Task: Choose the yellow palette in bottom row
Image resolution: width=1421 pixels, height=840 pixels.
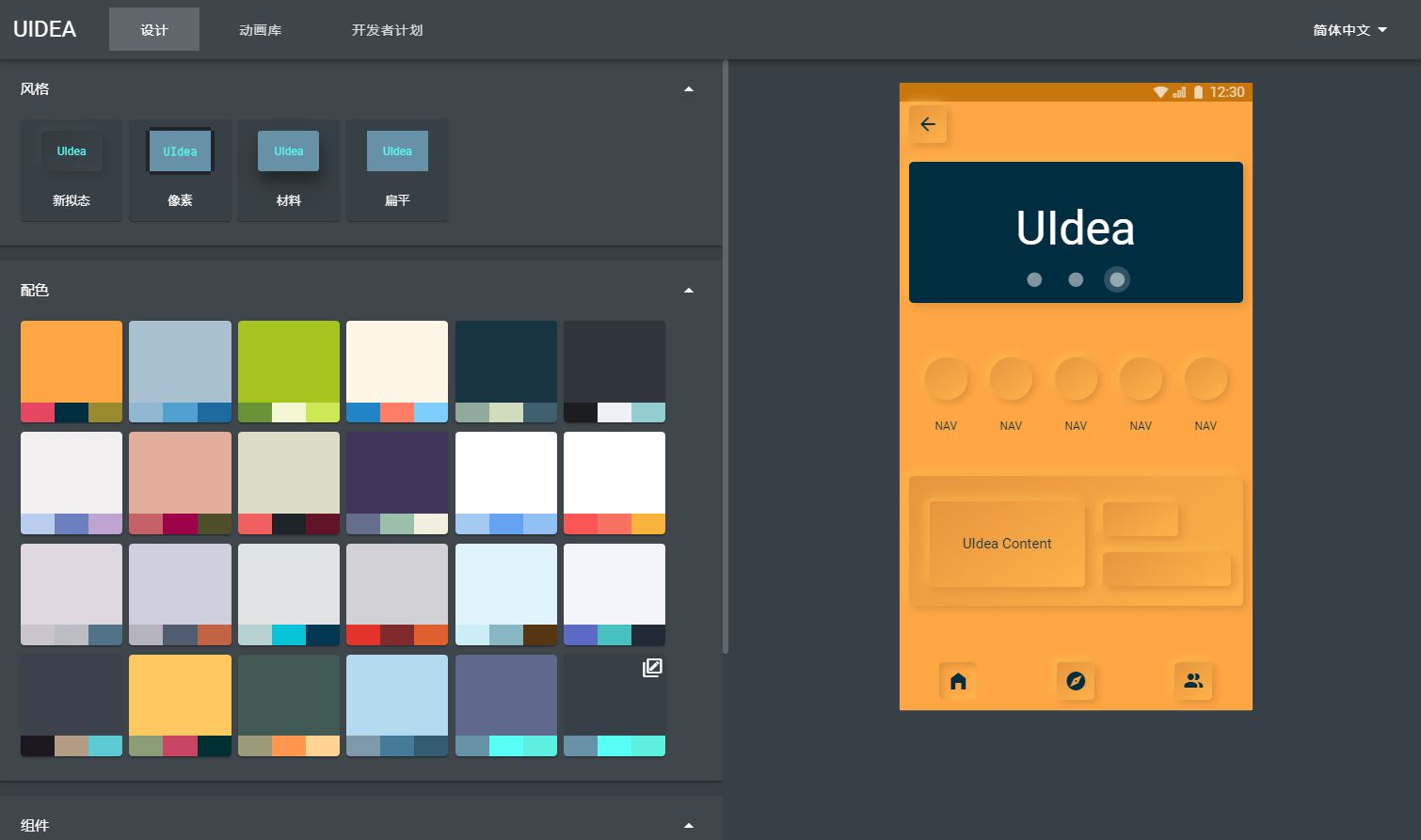Action: [x=180, y=705]
